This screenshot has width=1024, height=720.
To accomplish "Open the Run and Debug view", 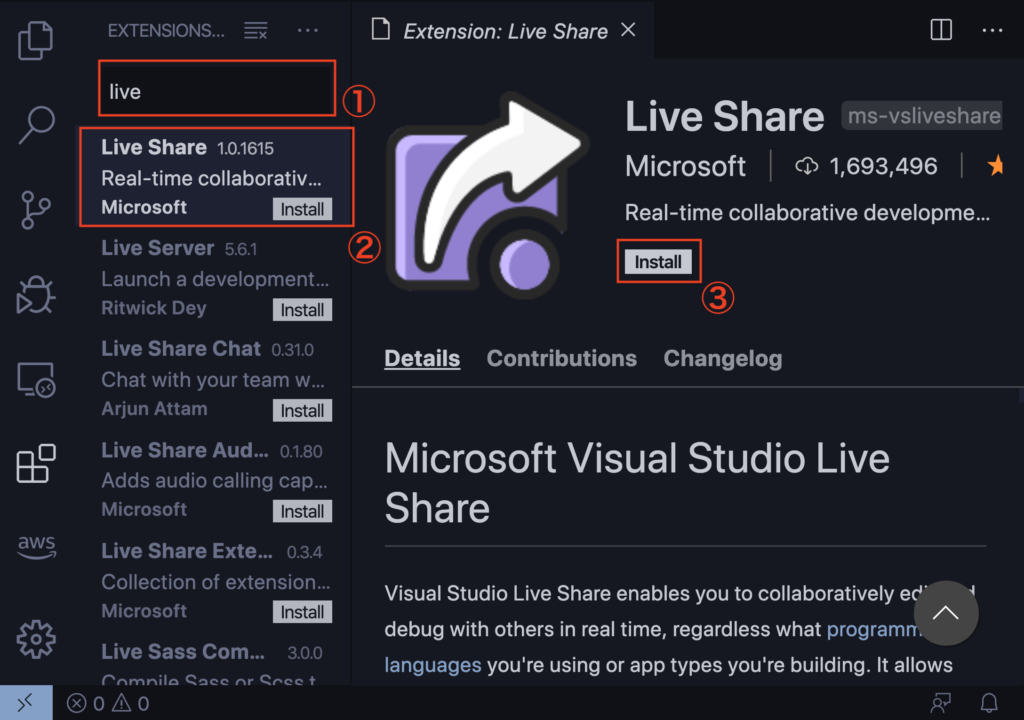I will pyautogui.click(x=36, y=297).
